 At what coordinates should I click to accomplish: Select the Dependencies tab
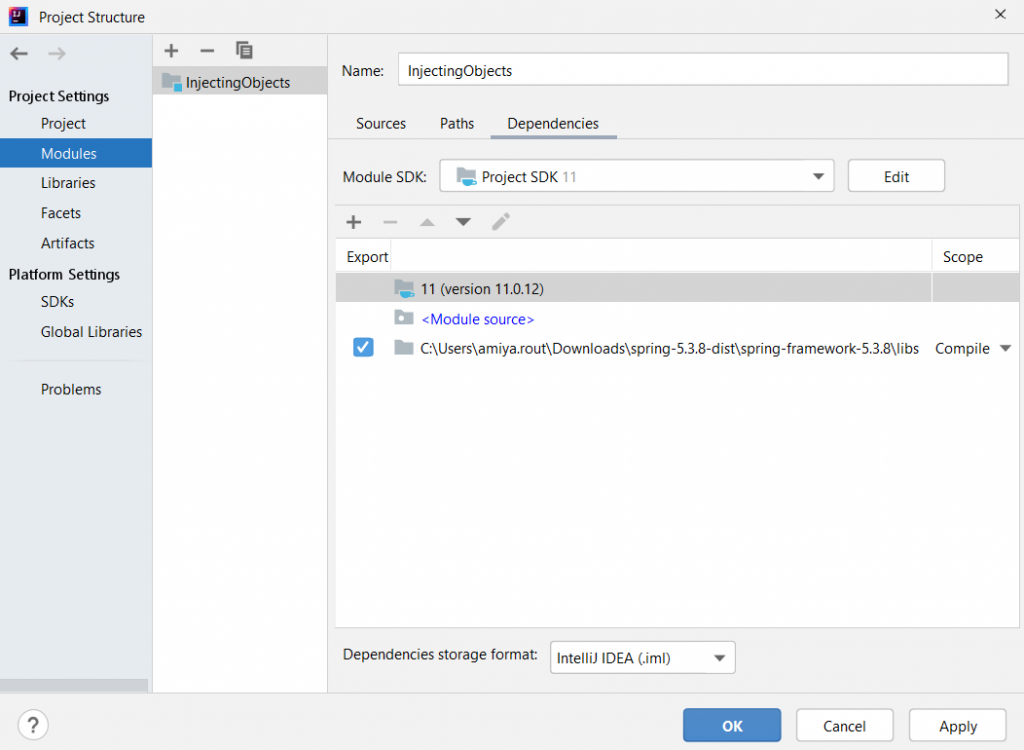pos(553,123)
